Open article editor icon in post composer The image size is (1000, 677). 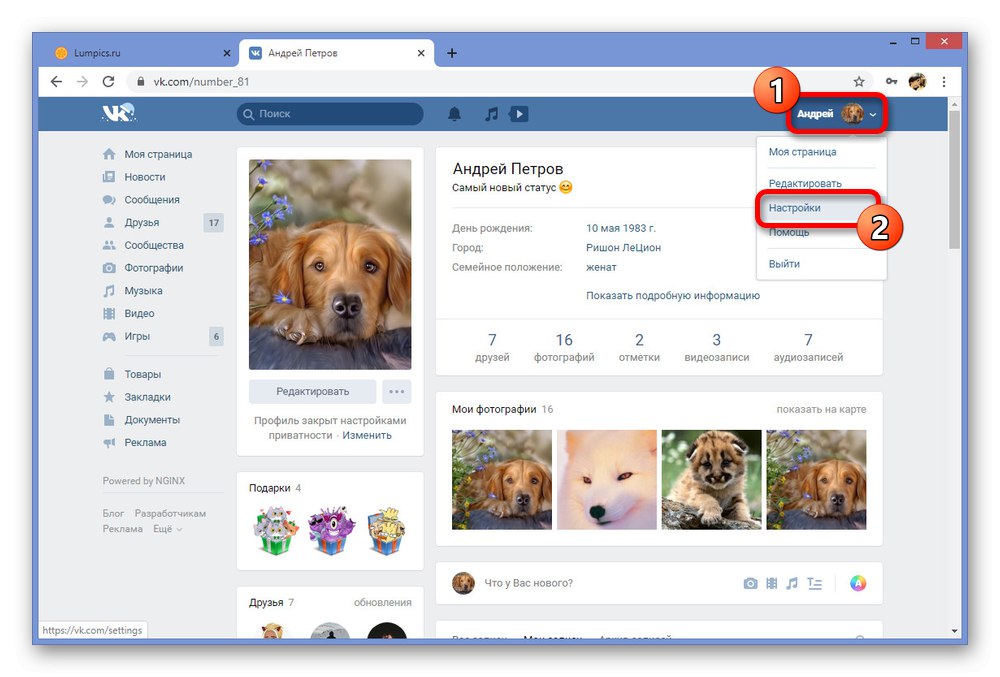pyautogui.click(x=814, y=582)
